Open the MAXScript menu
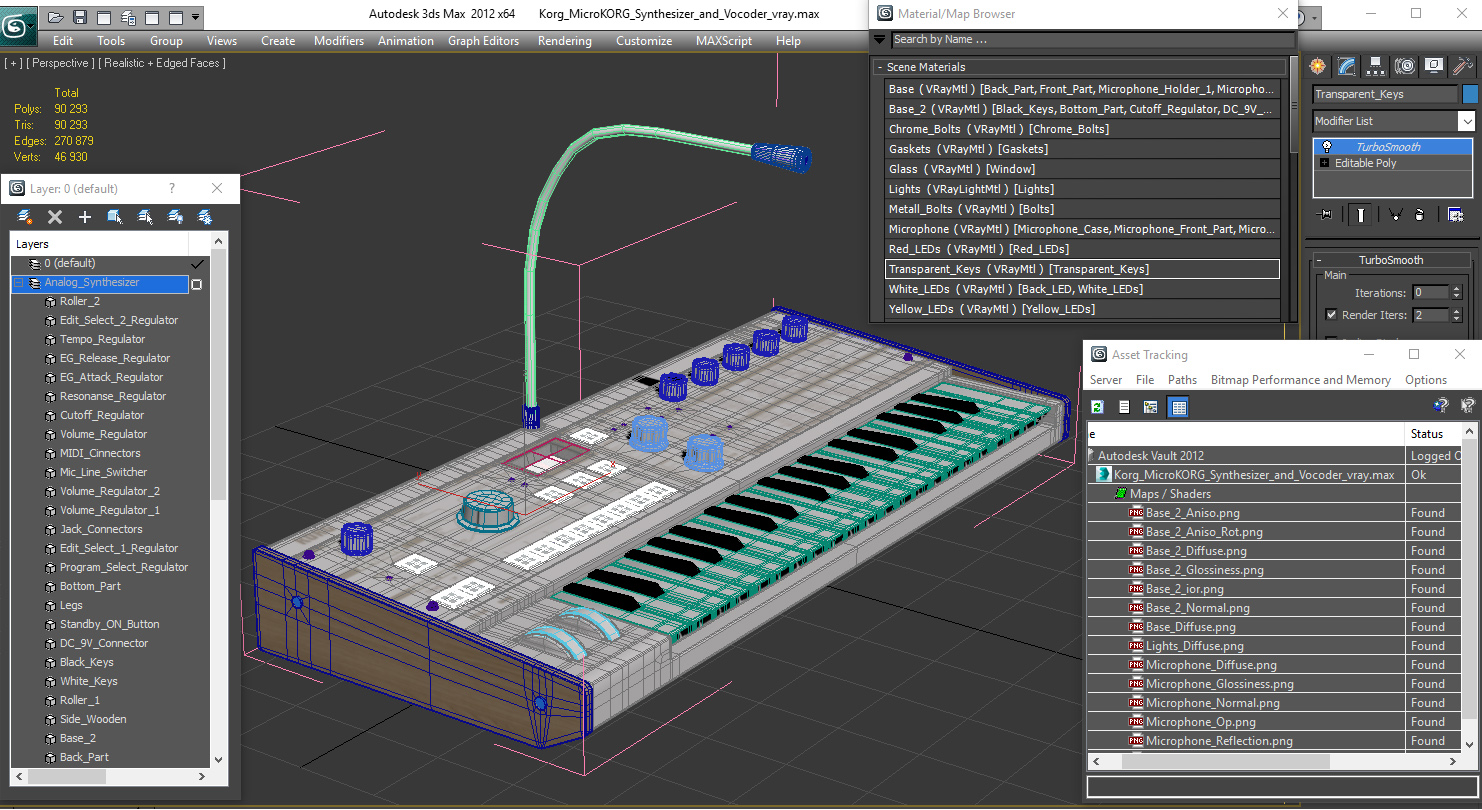Viewport: 1482px width, 810px height. (724, 41)
